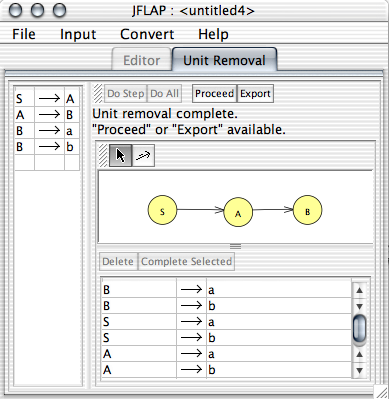
Task: Select the B → a row in bottom table
Action: coord(226,290)
